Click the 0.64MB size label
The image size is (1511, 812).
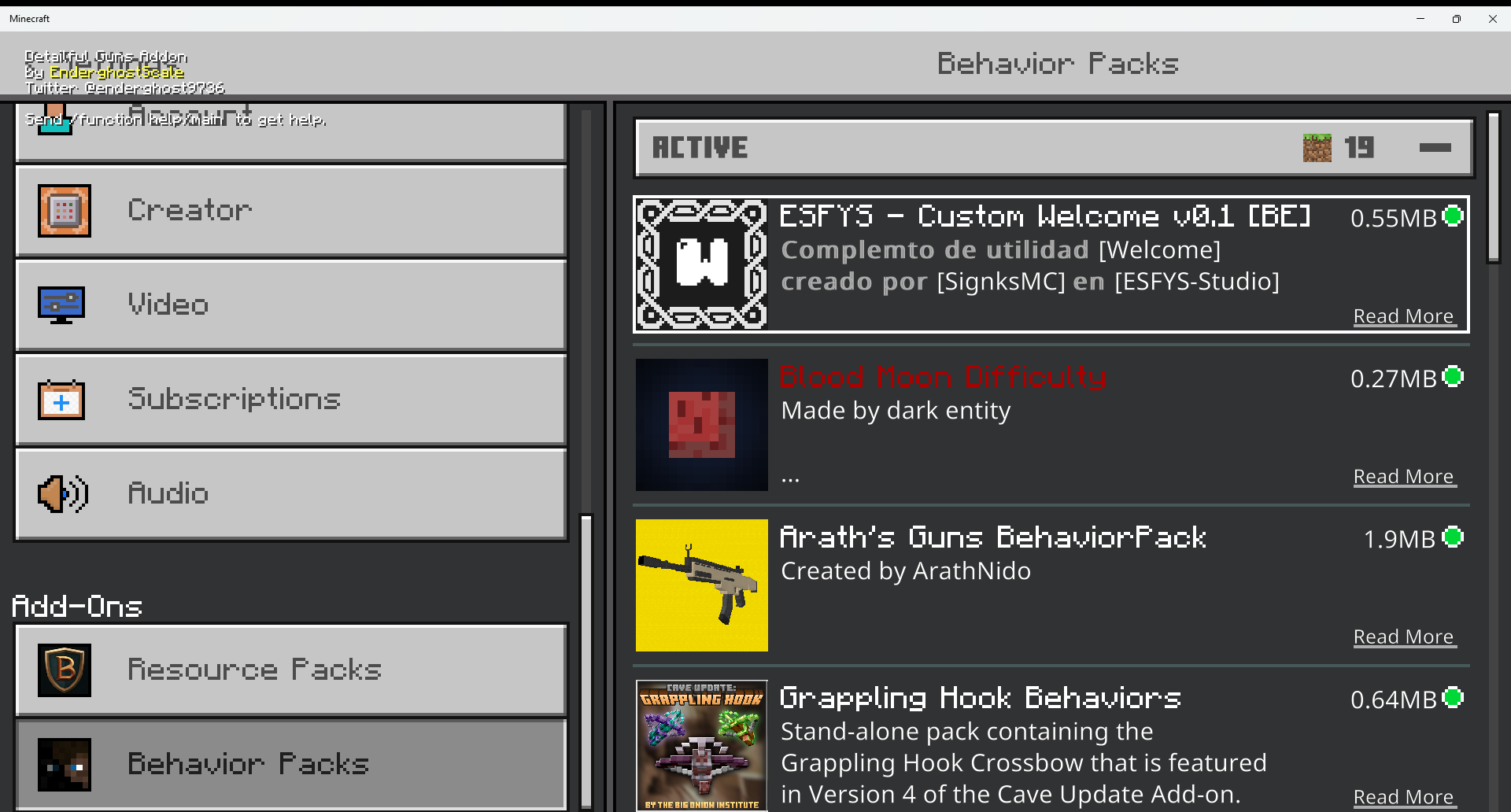tap(1394, 699)
